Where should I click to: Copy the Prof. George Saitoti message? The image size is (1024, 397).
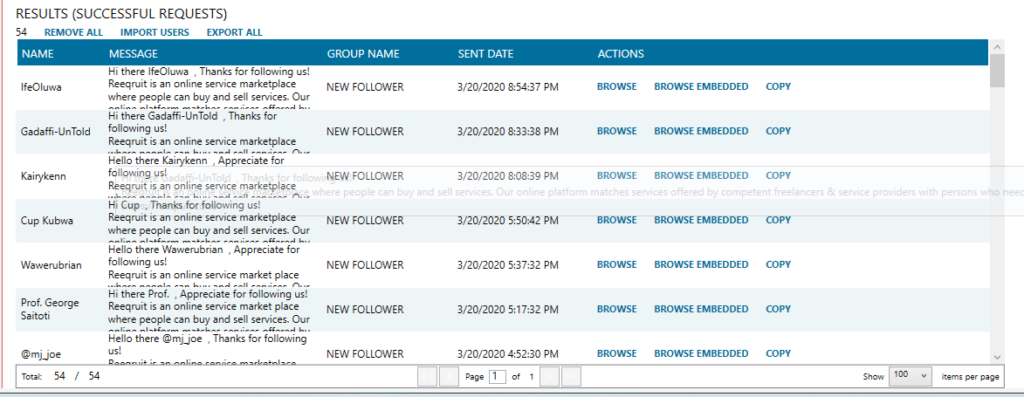click(x=778, y=309)
